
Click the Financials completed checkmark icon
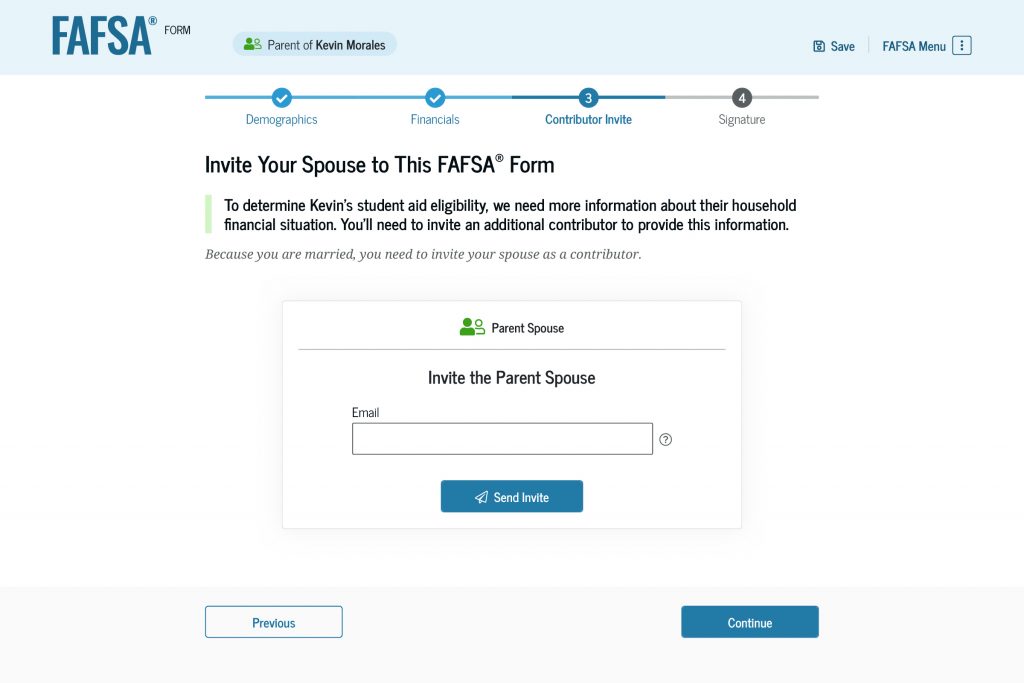pyautogui.click(x=435, y=99)
